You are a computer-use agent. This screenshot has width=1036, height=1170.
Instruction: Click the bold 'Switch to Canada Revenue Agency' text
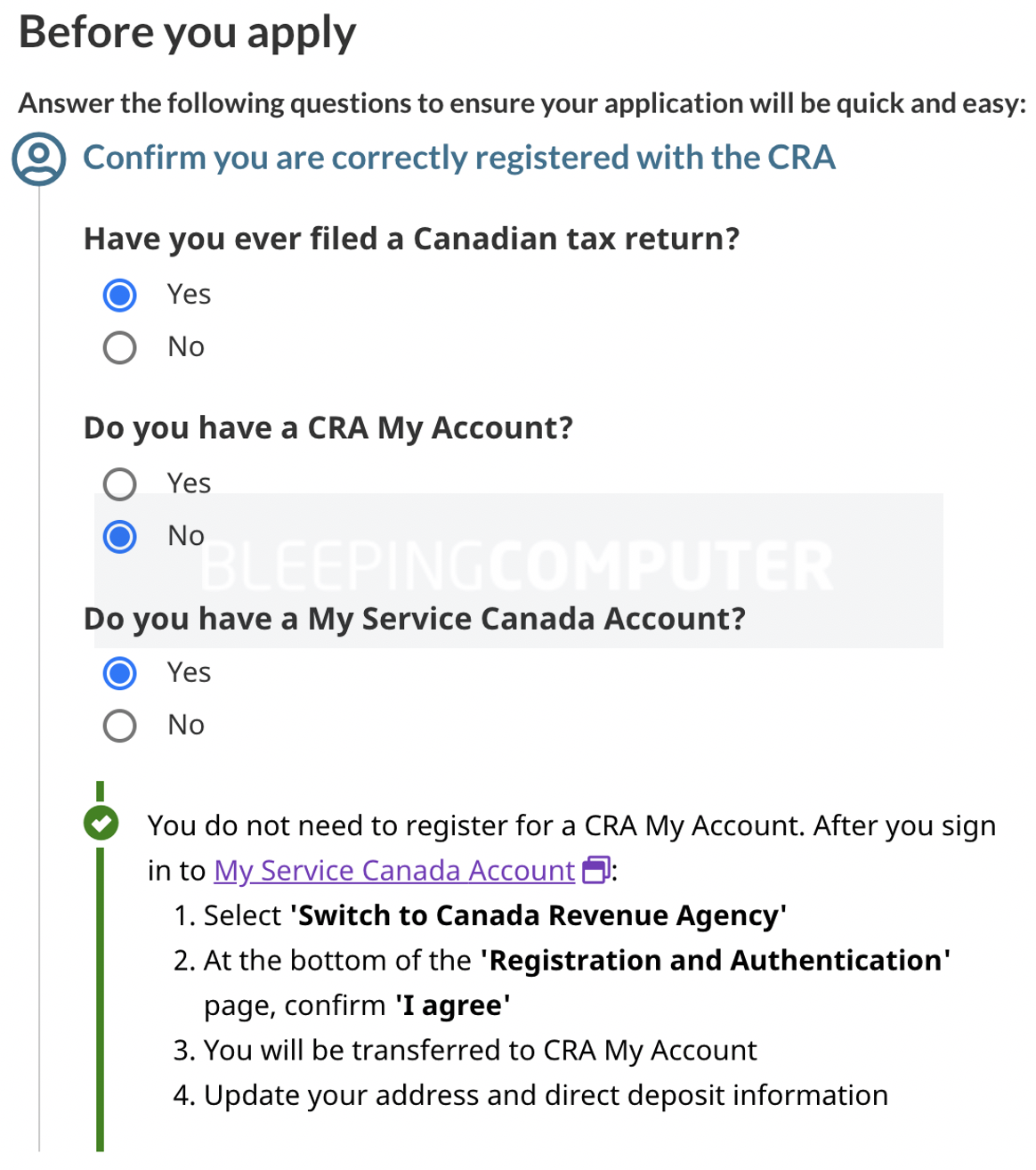(x=538, y=915)
